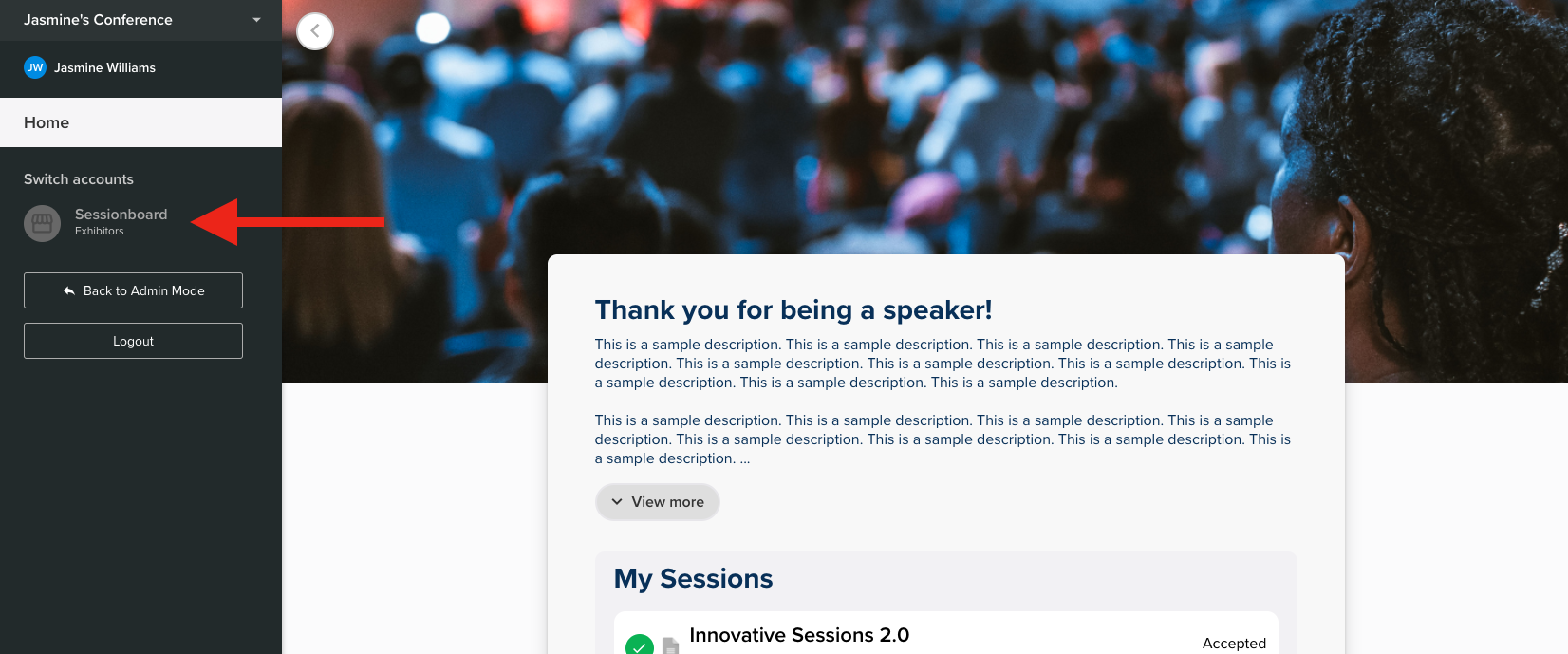
Task: Select the Home menu item
Action: pos(140,122)
